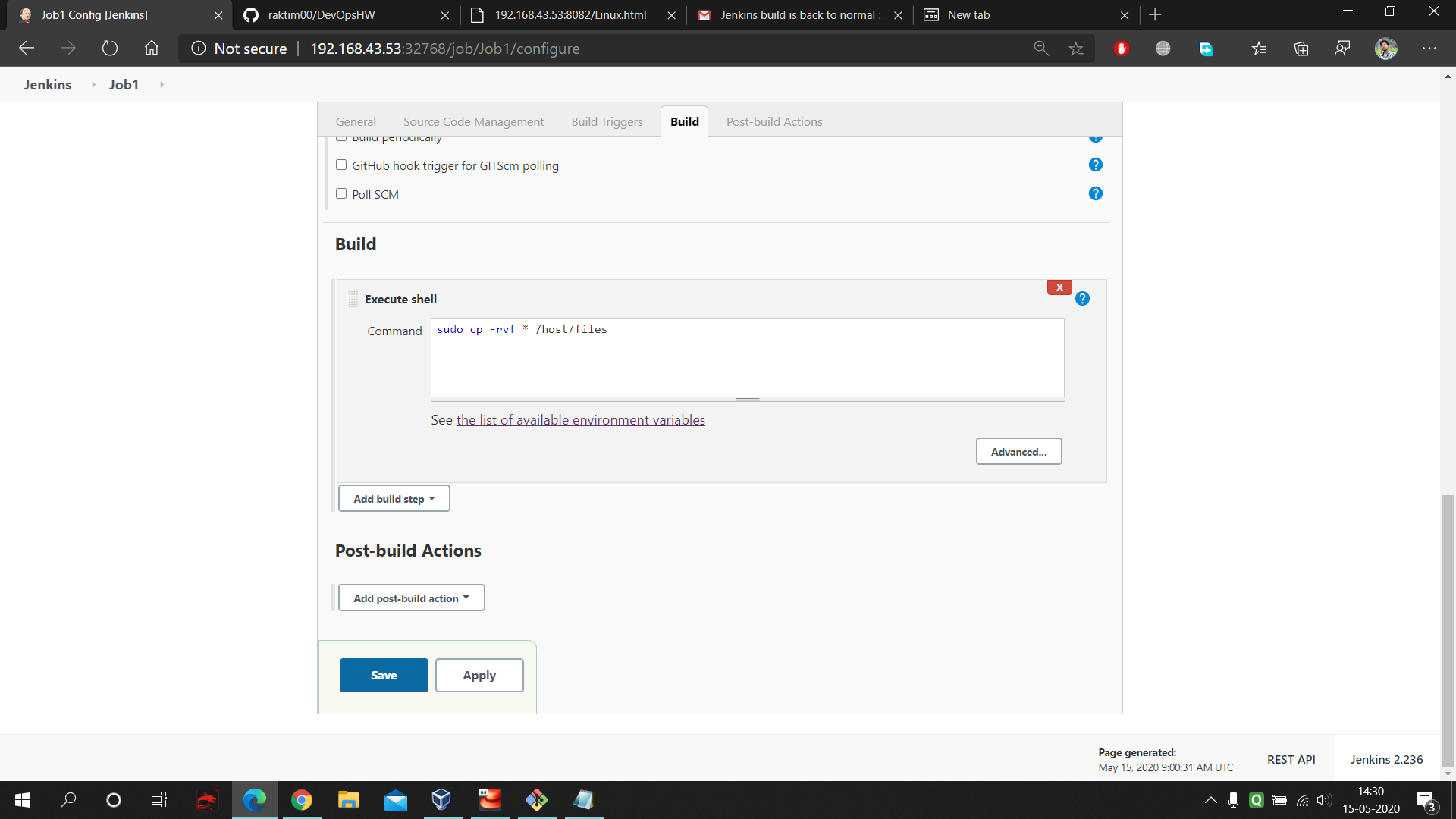Open the Add post-build action dropdown
Screen dimensions: 1456x819
pos(411,598)
